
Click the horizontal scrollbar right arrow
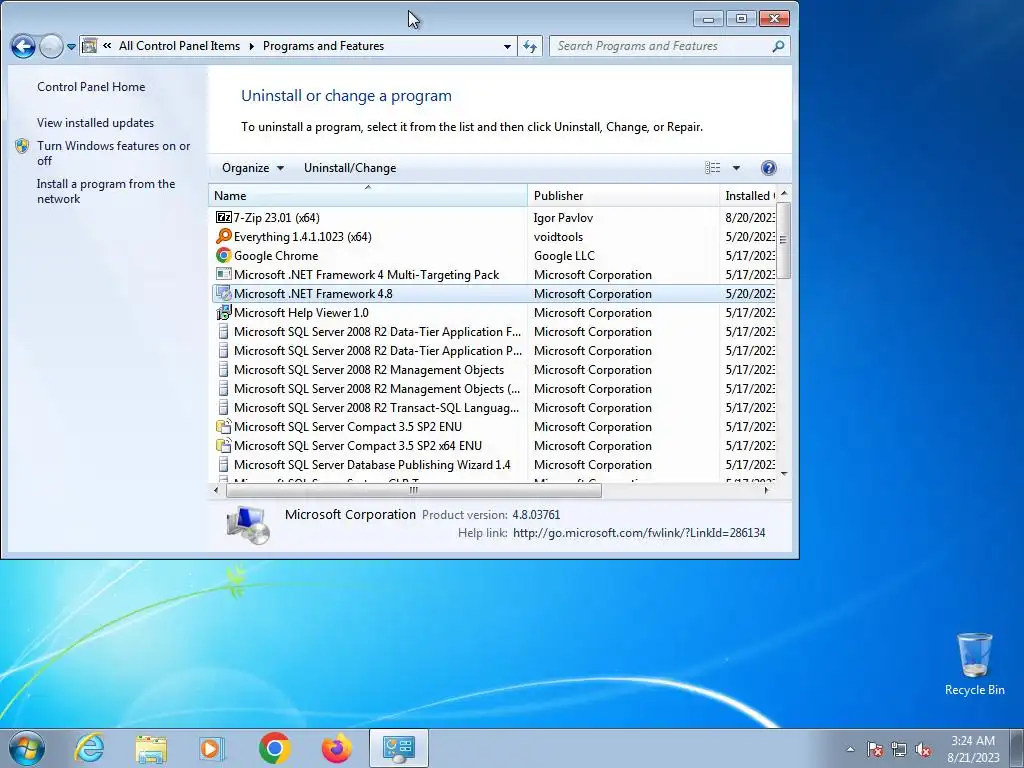(767, 490)
